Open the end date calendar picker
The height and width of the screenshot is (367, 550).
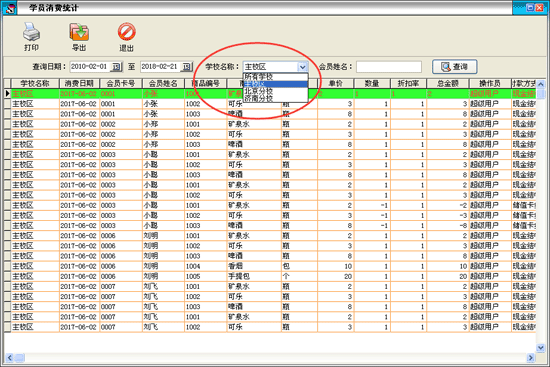tap(187, 67)
